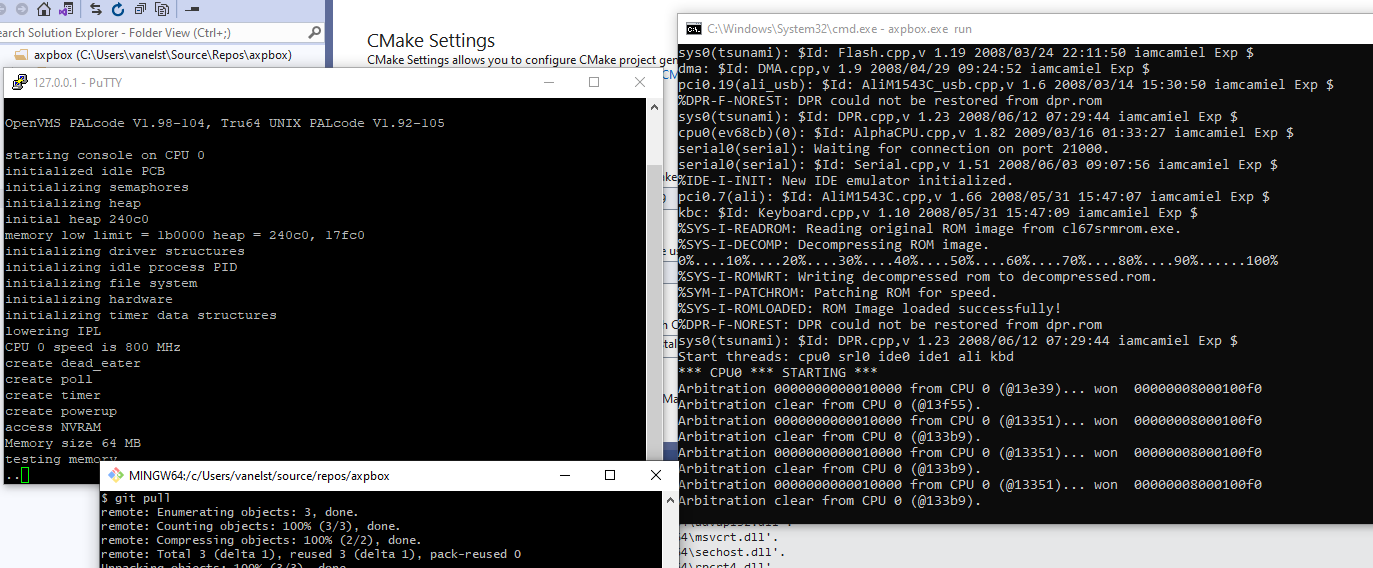The image size is (1373, 568).
Task: Minimize the PuTTY window
Action: [x=547, y=82]
